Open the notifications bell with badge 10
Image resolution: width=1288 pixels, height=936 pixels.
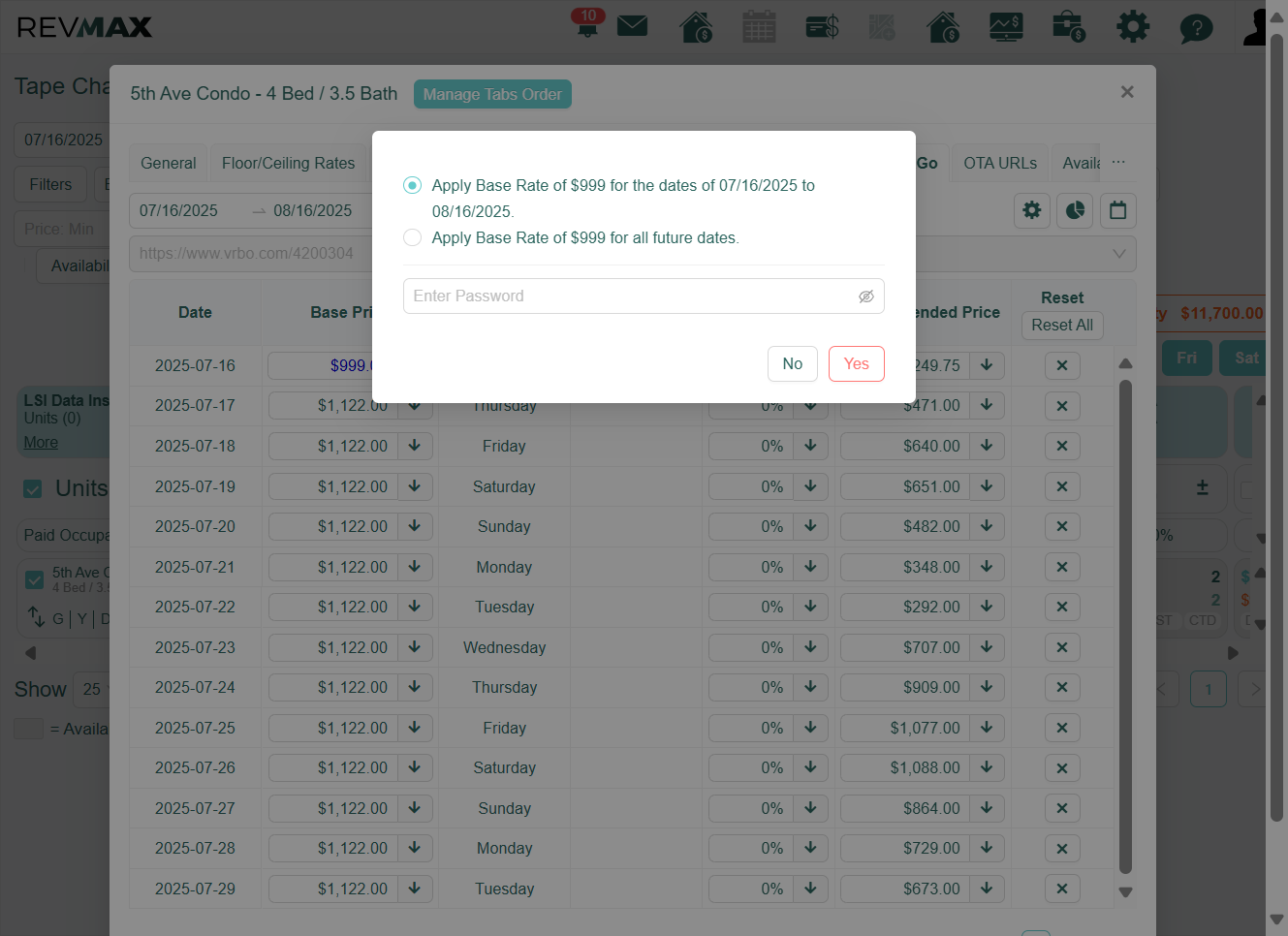click(x=587, y=23)
